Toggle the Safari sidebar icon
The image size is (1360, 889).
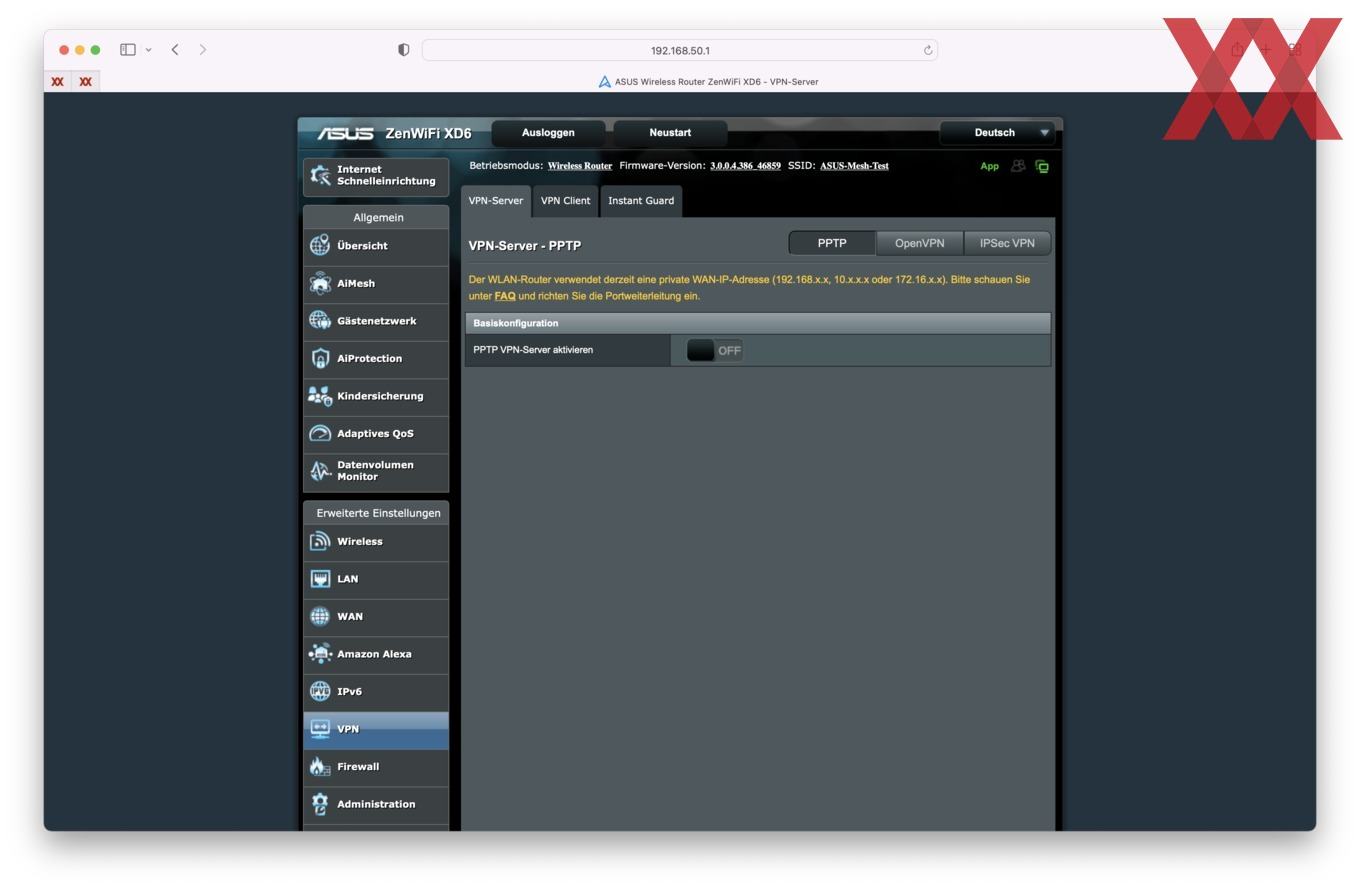click(x=128, y=49)
